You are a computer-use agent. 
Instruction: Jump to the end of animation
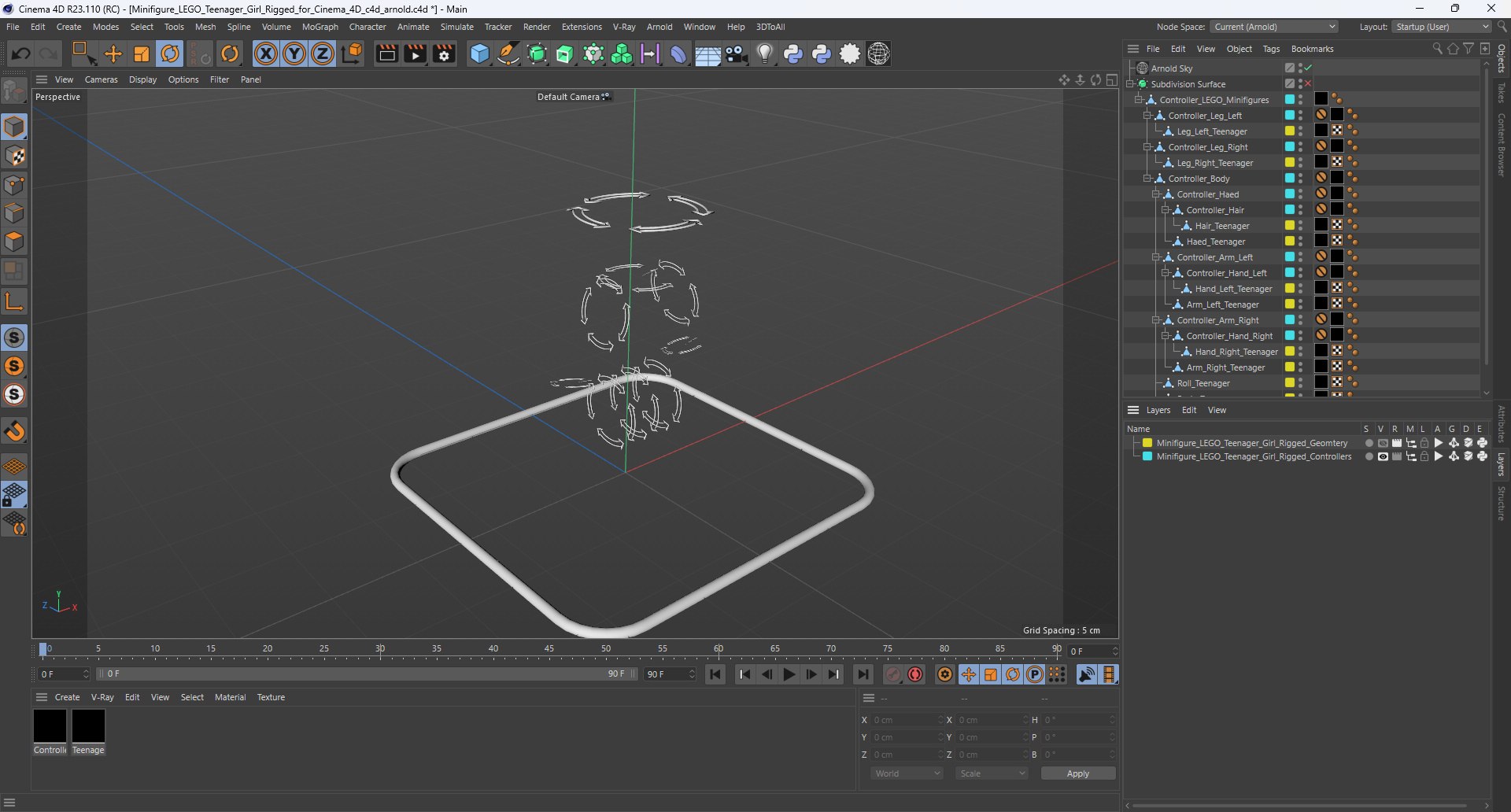(863, 674)
